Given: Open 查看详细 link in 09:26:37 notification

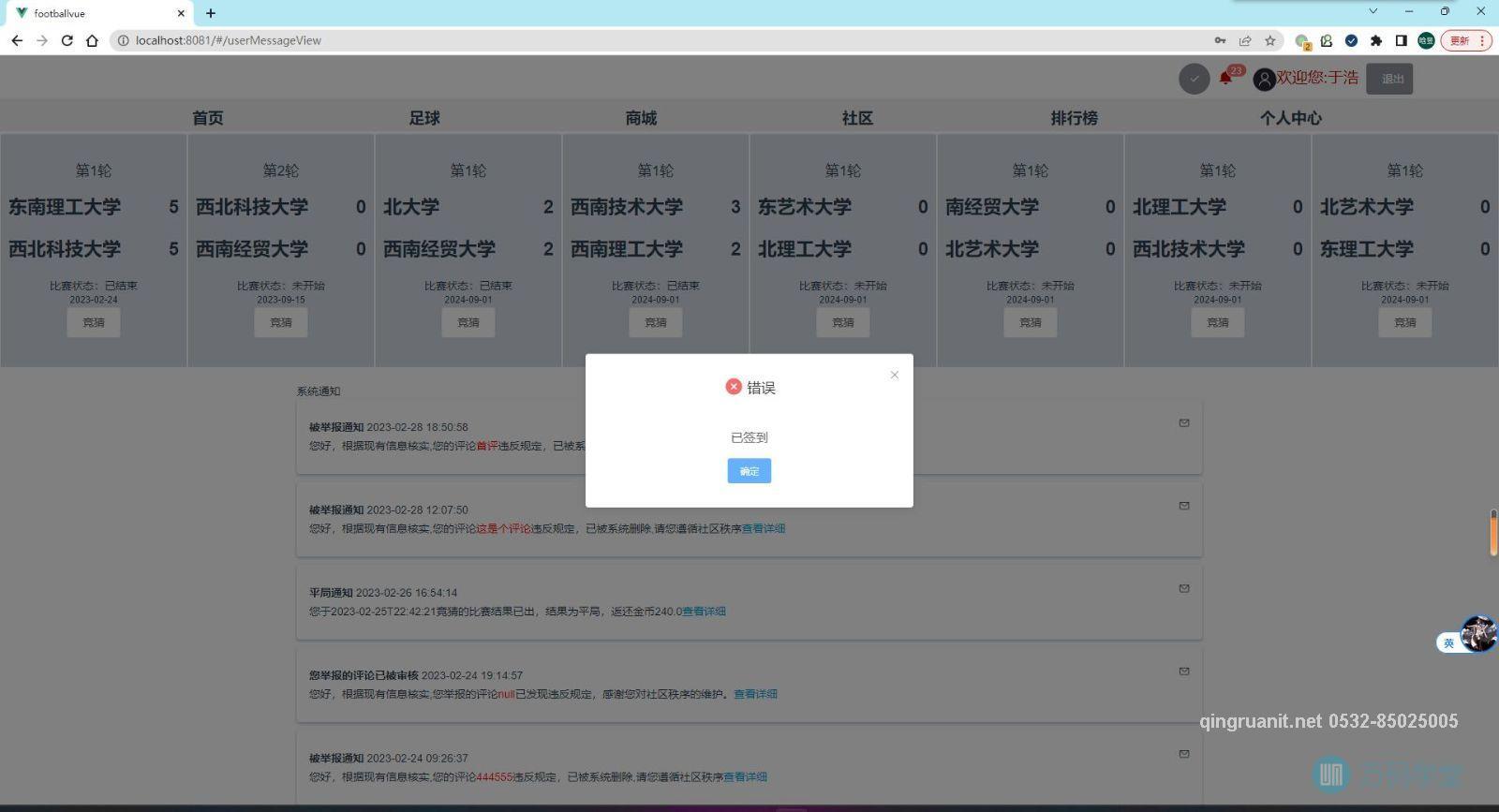Looking at the screenshot, I should point(745,777).
